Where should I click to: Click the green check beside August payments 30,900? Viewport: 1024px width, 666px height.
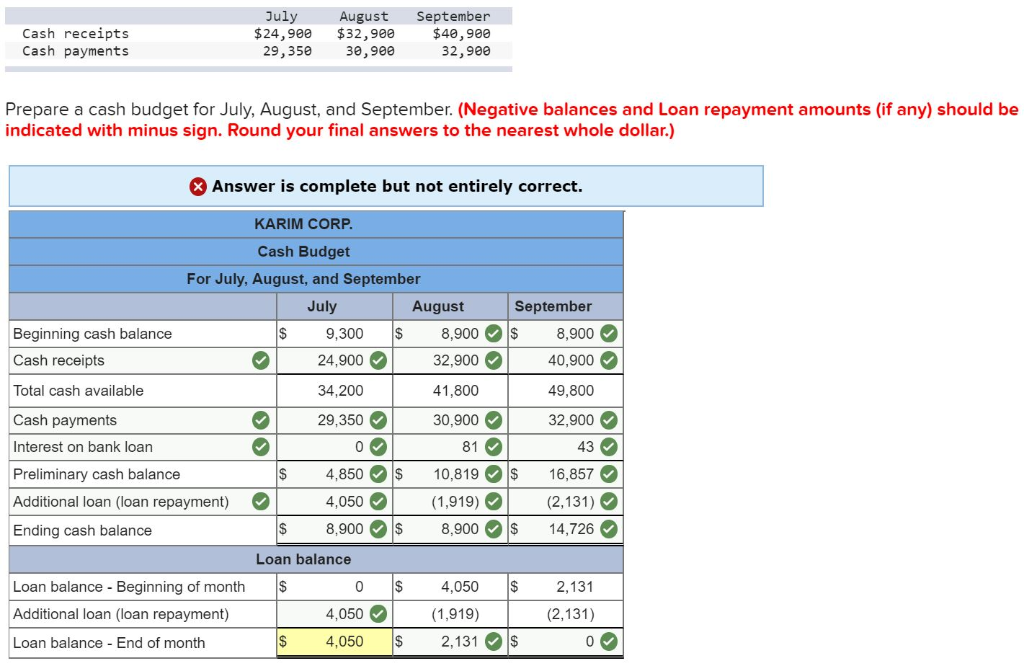[x=494, y=420]
